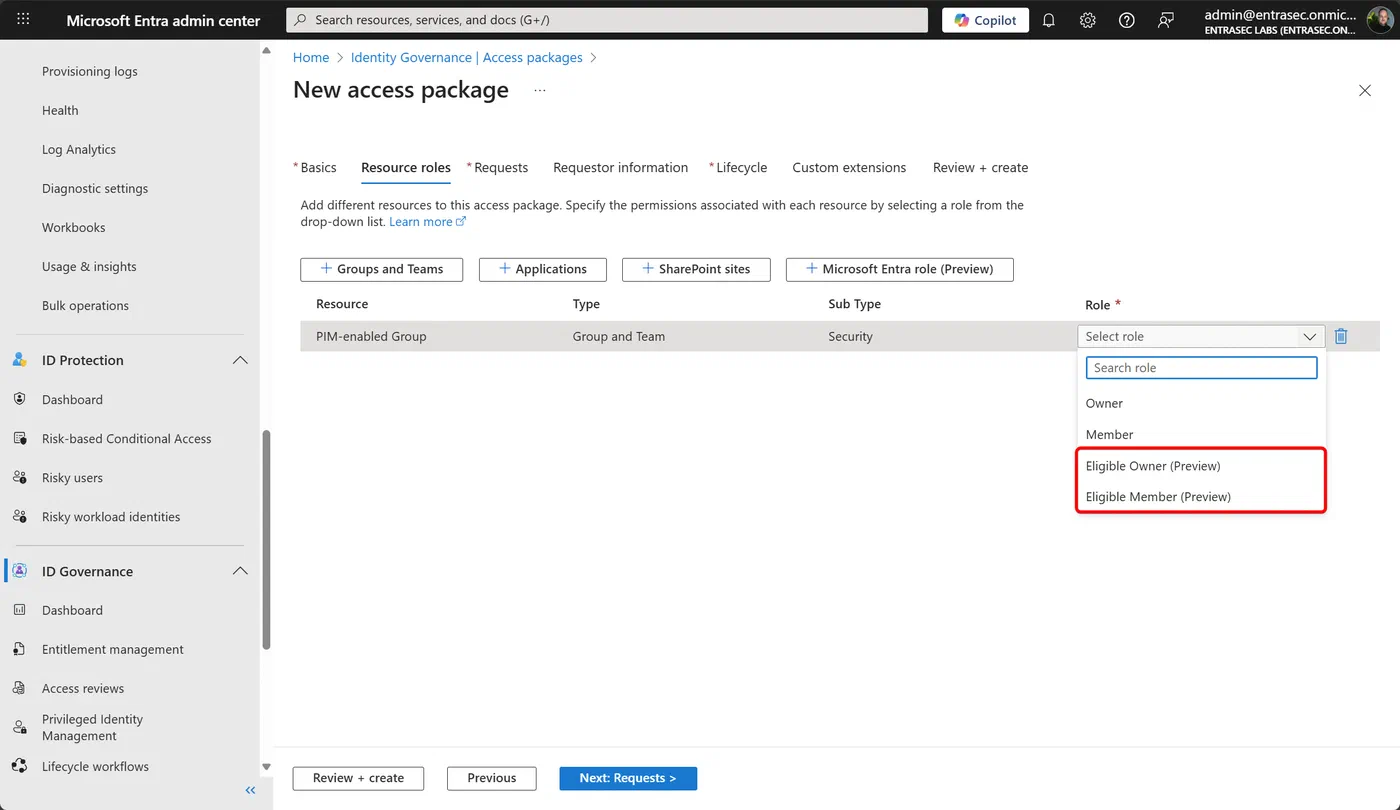Click the Entitlement management icon

(20, 649)
